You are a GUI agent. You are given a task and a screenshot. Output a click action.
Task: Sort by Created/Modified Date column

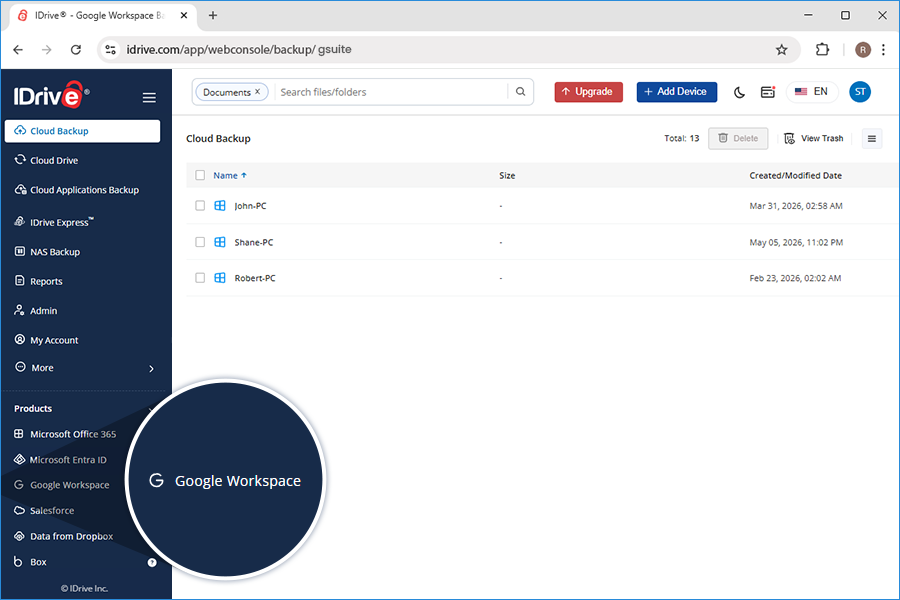pyautogui.click(x=796, y=176)
